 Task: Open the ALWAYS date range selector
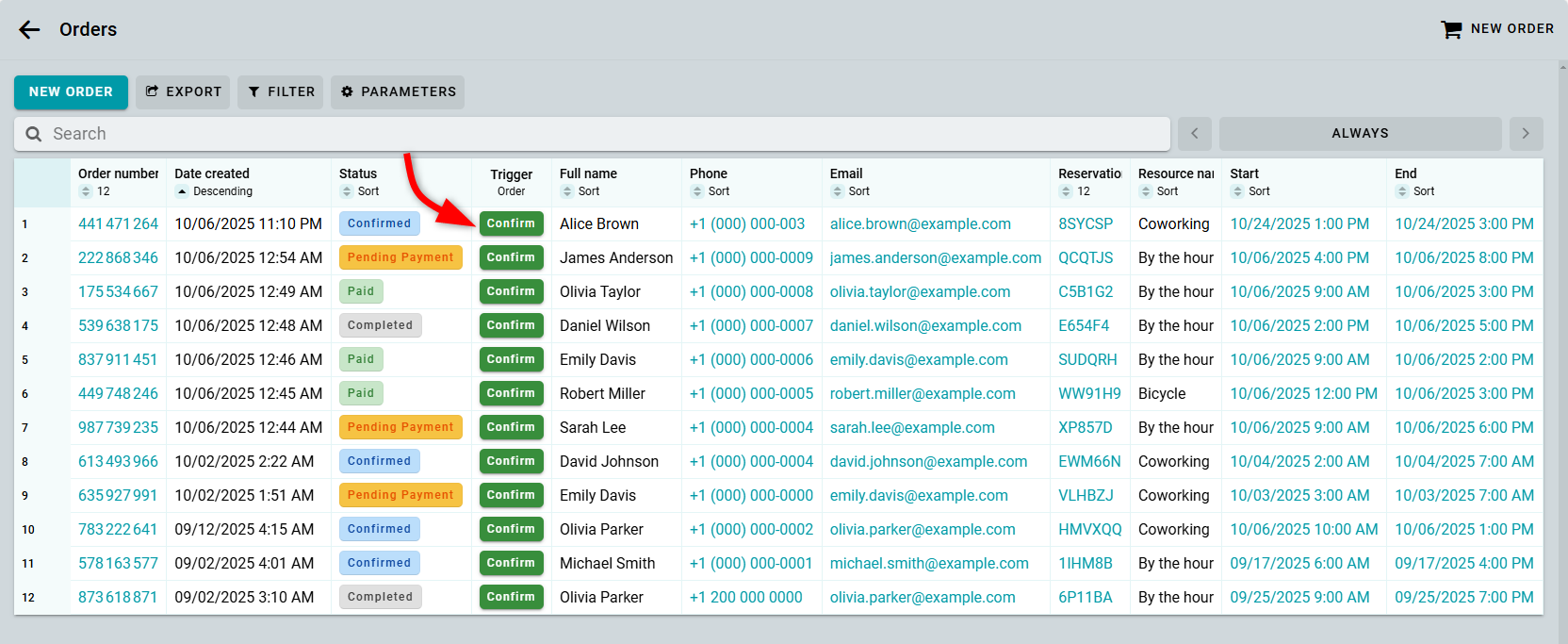coord(1359,134)
